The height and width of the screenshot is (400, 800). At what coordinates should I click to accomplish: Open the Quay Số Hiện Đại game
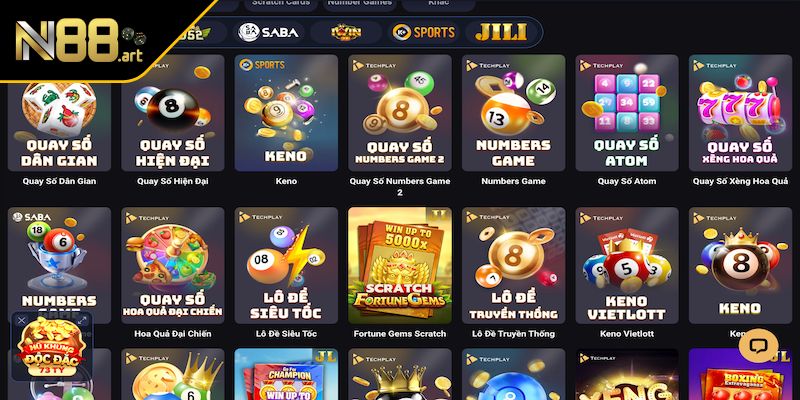(x=172, y=113)
